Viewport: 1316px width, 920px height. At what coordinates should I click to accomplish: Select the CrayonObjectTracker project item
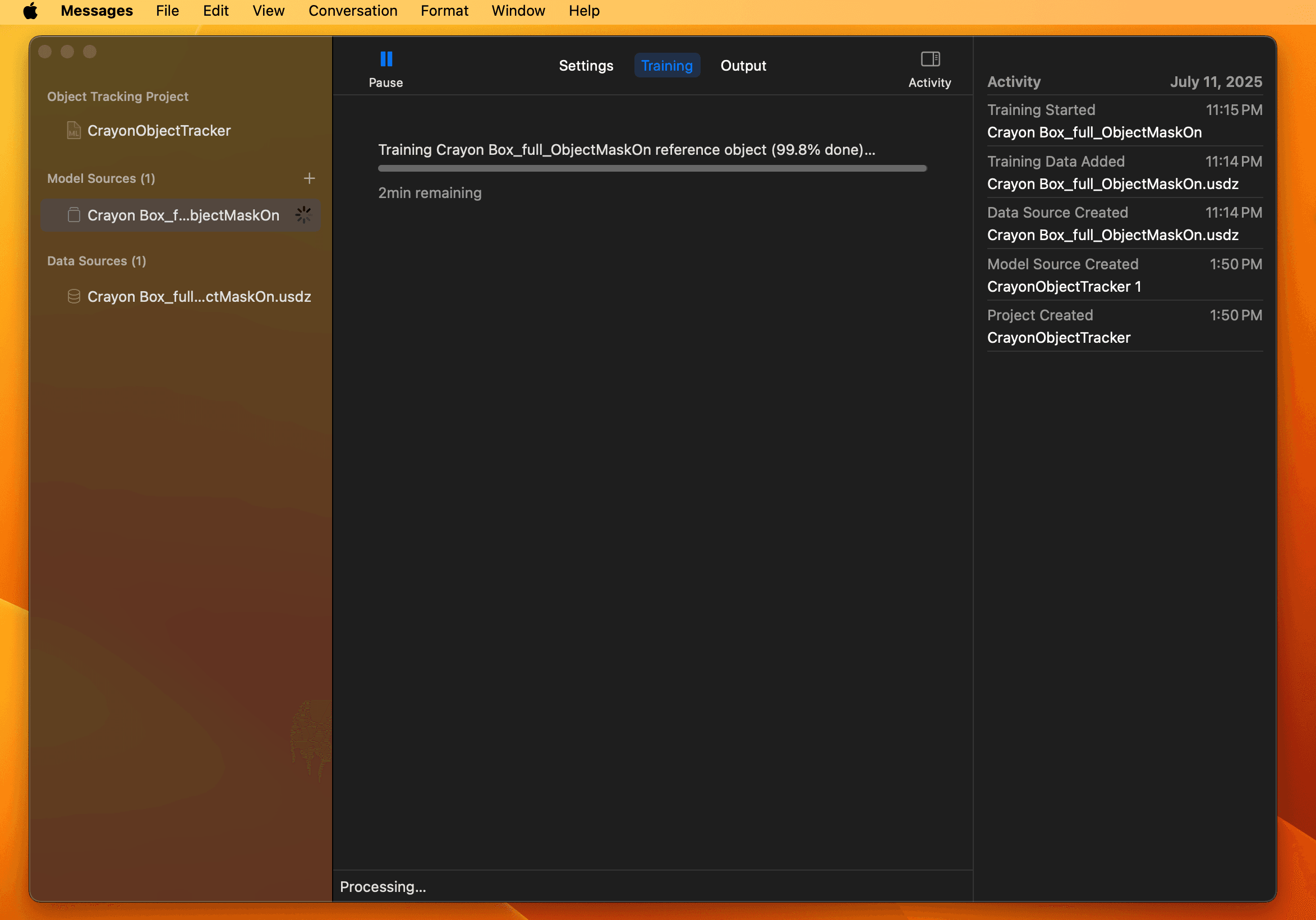[x=159, y=131]
